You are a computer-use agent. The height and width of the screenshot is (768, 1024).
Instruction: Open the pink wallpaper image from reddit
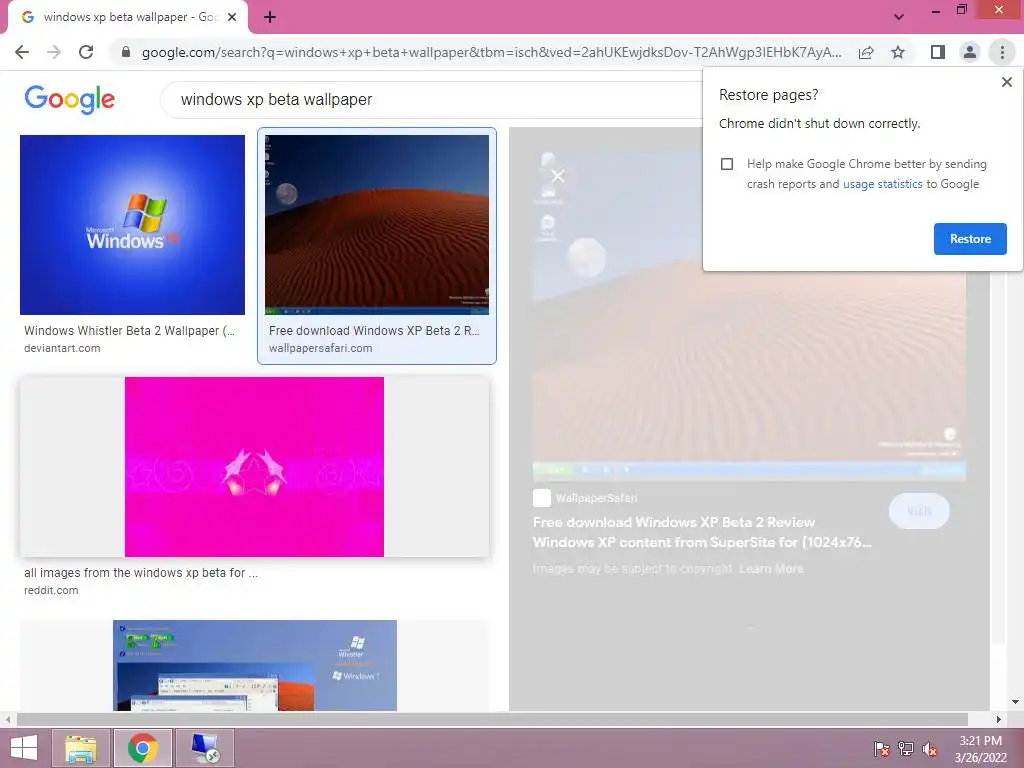(x=254, y=467)
